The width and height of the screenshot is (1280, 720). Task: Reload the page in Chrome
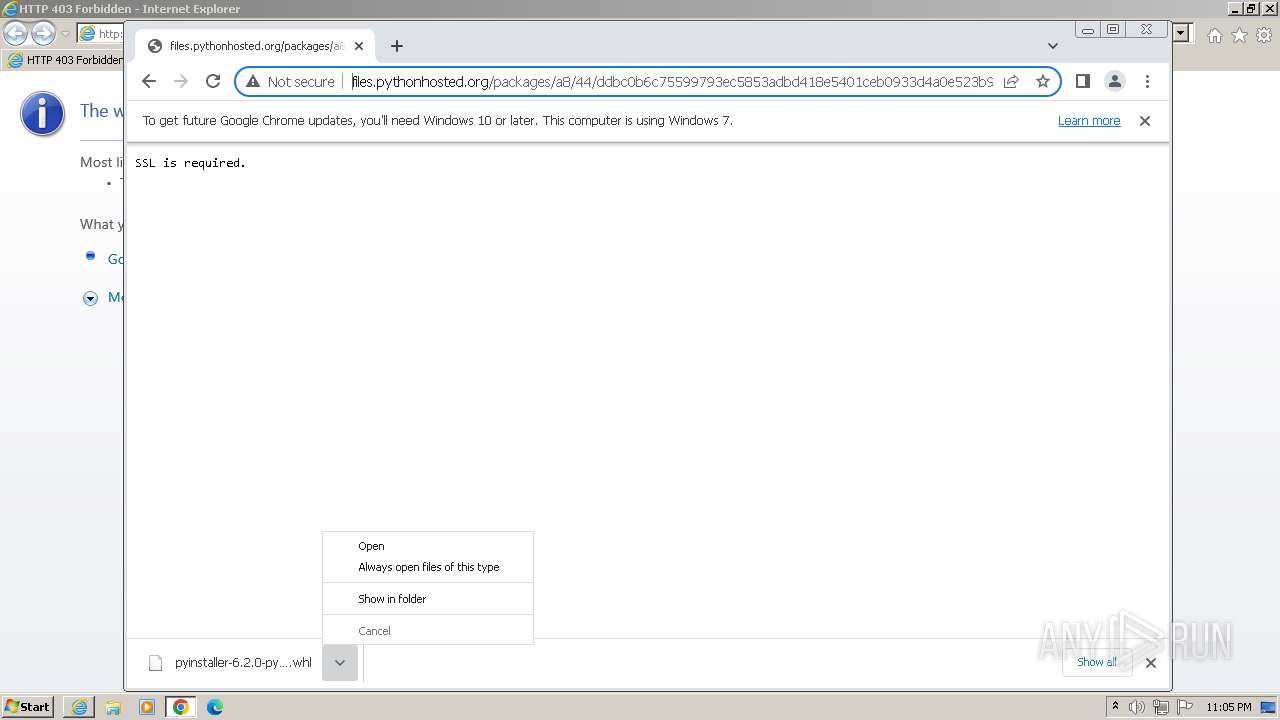click(213, 82)
